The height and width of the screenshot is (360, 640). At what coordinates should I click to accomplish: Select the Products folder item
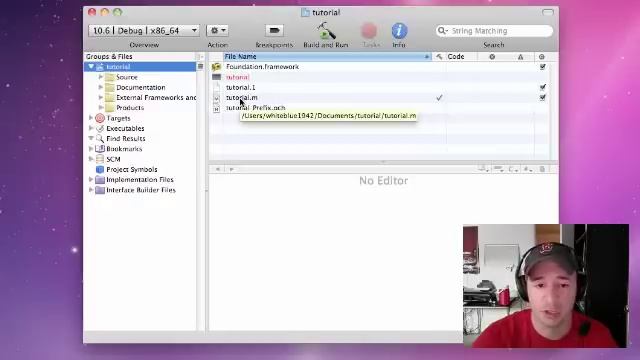point(130,108)
